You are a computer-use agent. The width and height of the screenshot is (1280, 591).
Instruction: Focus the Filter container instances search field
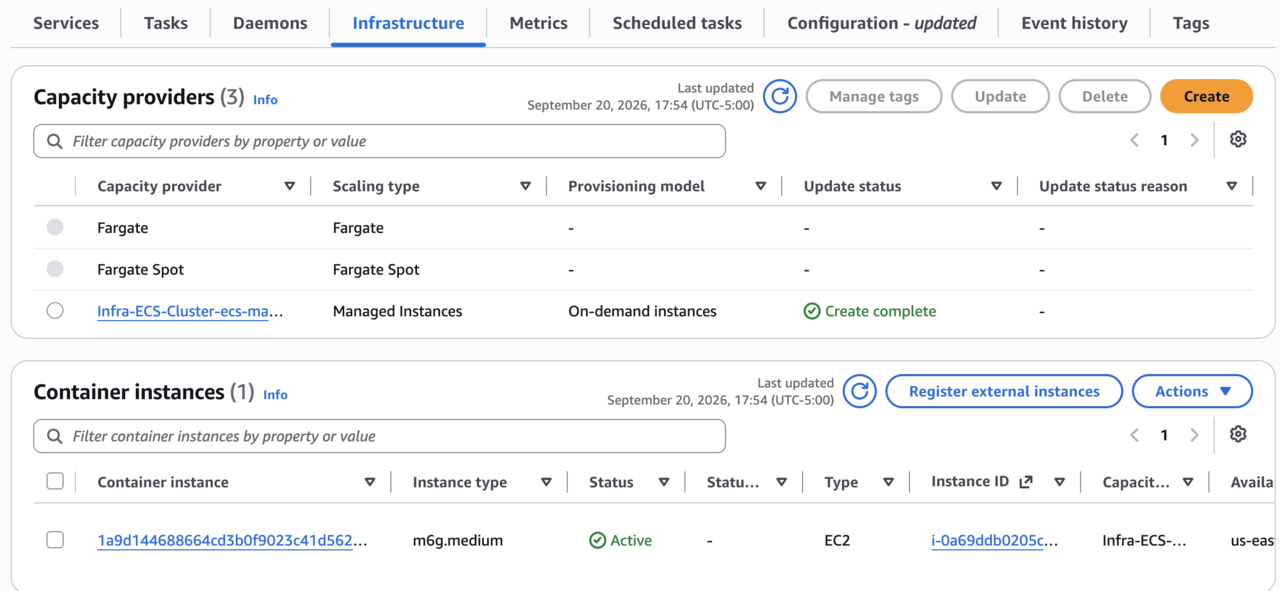click(379, 436)
